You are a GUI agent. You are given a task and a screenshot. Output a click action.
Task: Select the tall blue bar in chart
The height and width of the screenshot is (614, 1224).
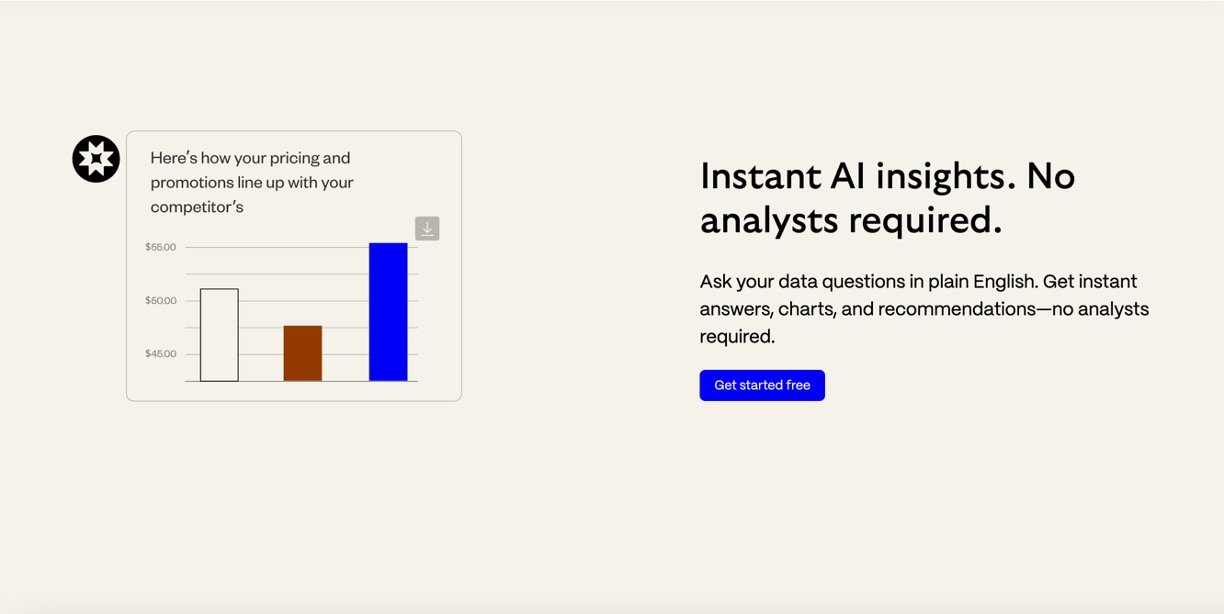[388, 312]
